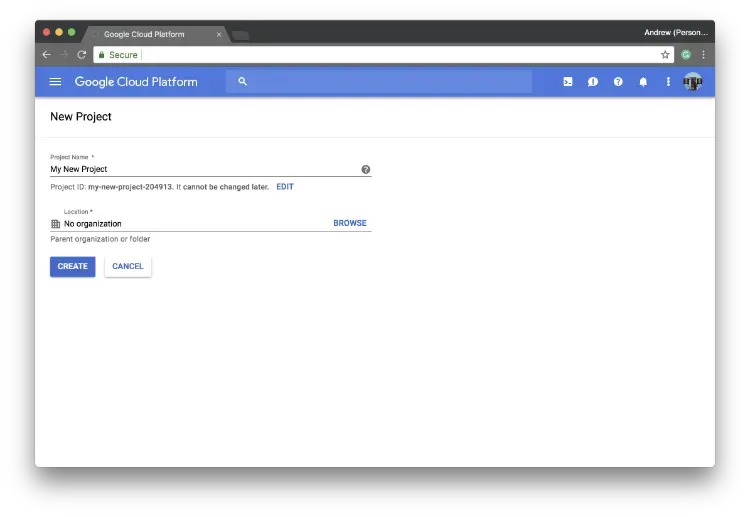Image resolution: width=750 pixels, height=517 pixels.
Task: Open the Help question mark in header
Action: click(x=618, y=82)
